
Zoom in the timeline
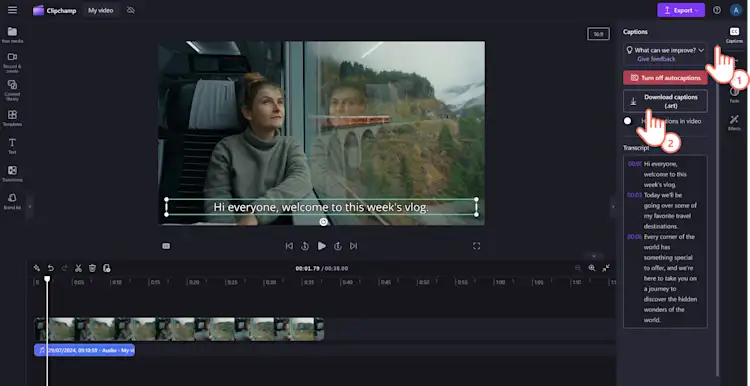[x=592, y=268]
